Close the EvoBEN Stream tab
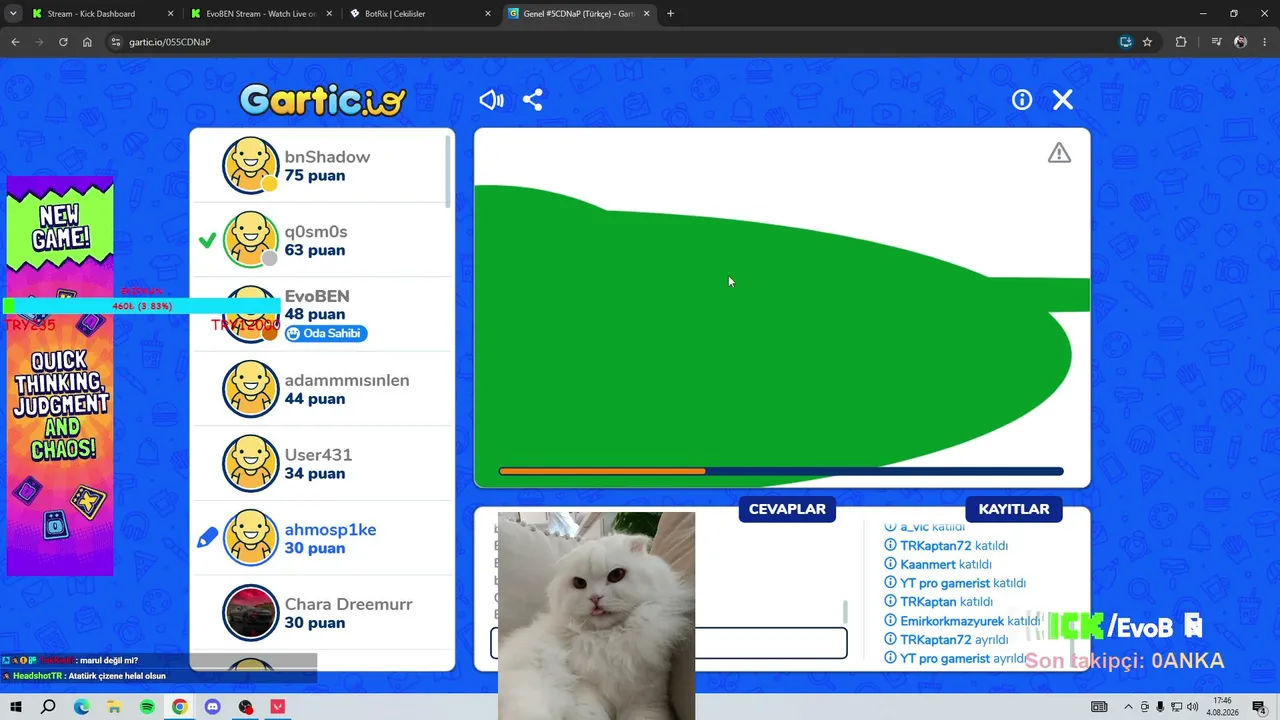 (x=329, y=14)
